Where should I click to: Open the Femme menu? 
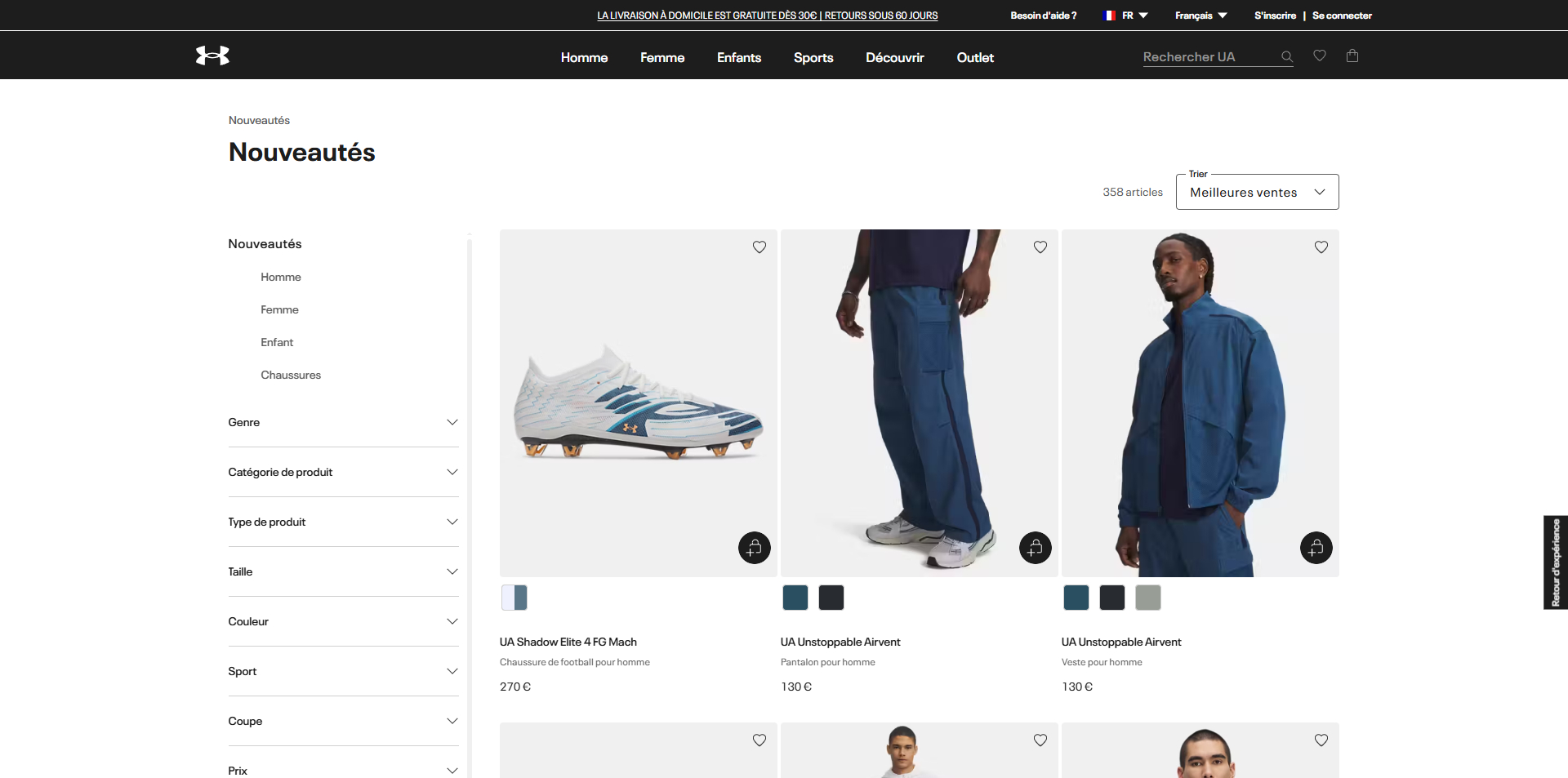pyautogui.click(x=662, y=57)
